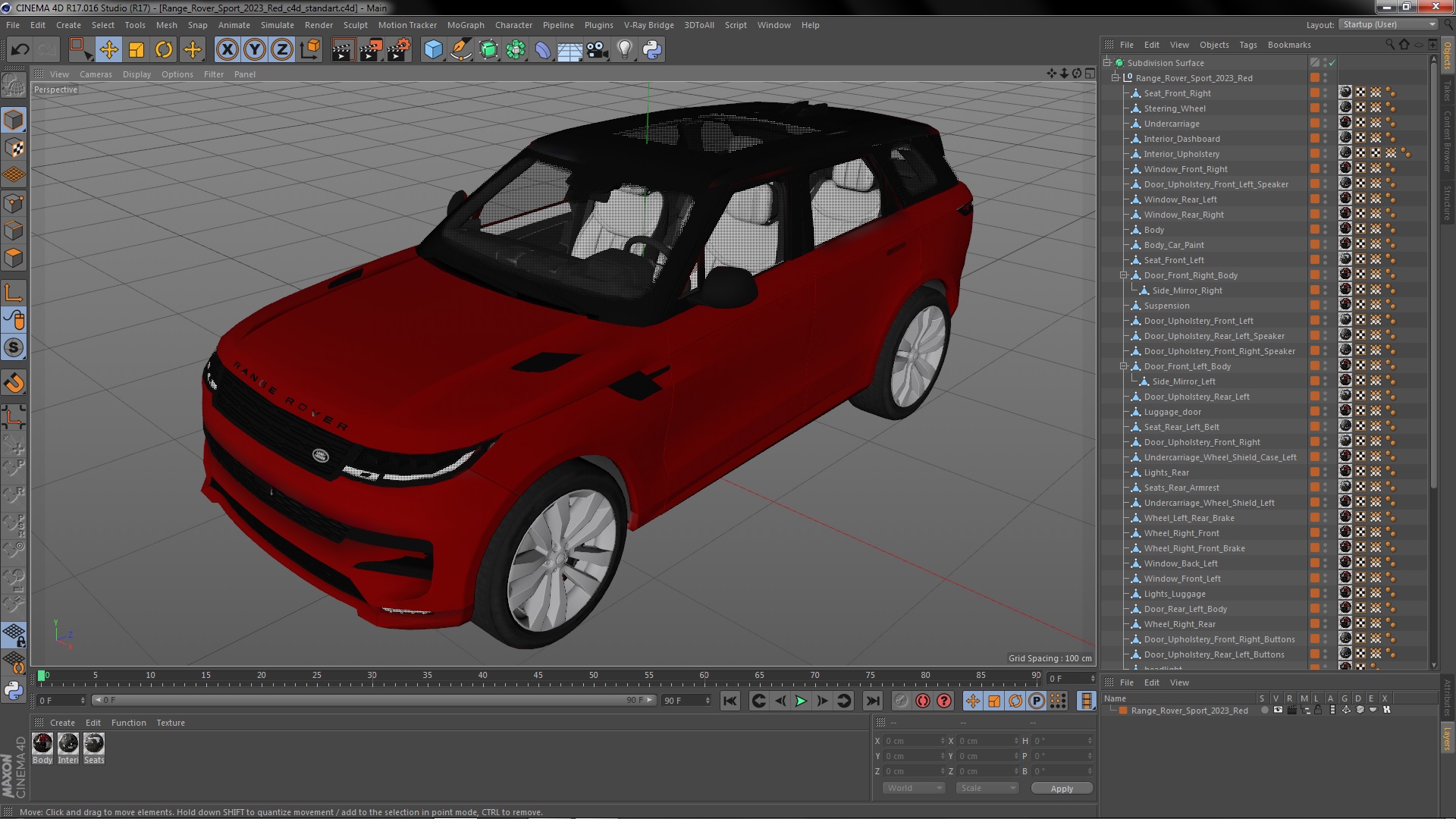
Task: Open Object Manager Tags menu
Action: [x=1247, y=45]
